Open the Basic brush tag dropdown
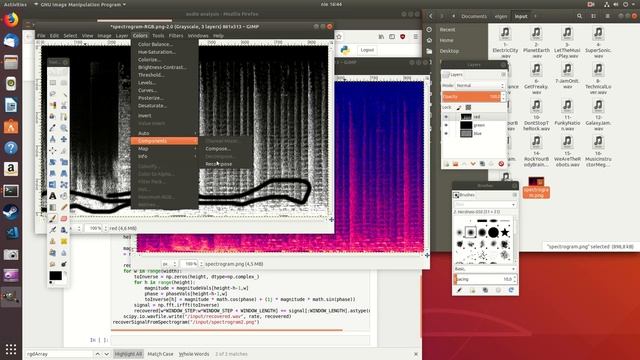The height and width of the screenshot is (360, 640). click(x=484, y=269)
